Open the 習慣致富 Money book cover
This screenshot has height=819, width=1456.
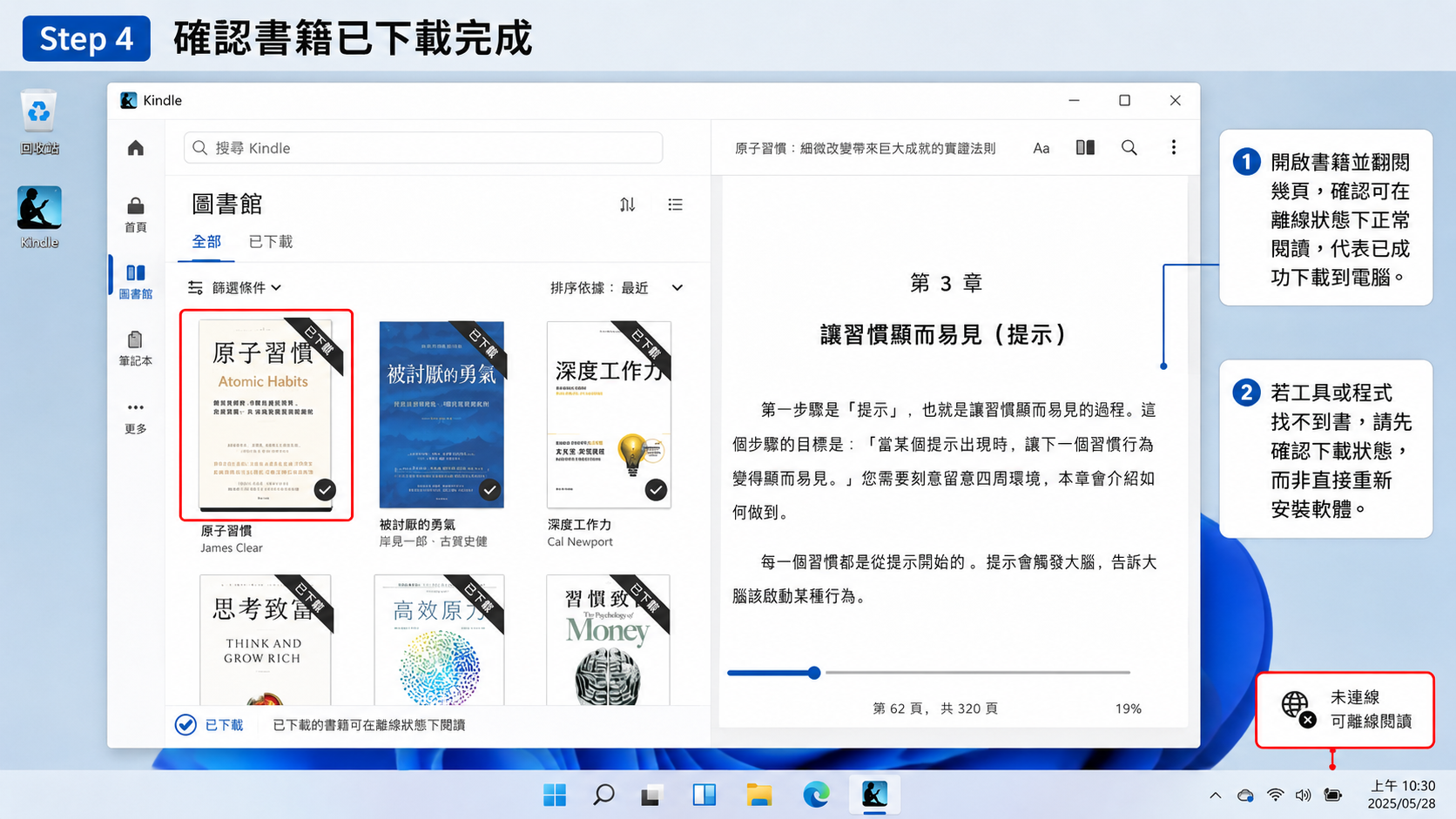(x=608, y=640)
